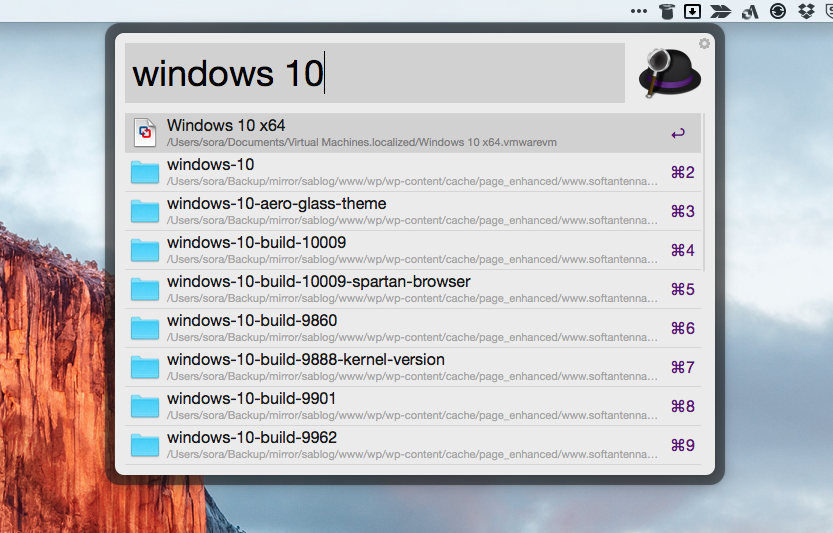Click the double-arrow menu bar icon
The height and width of the screenshot is (533, 833).
pos(721,11)
